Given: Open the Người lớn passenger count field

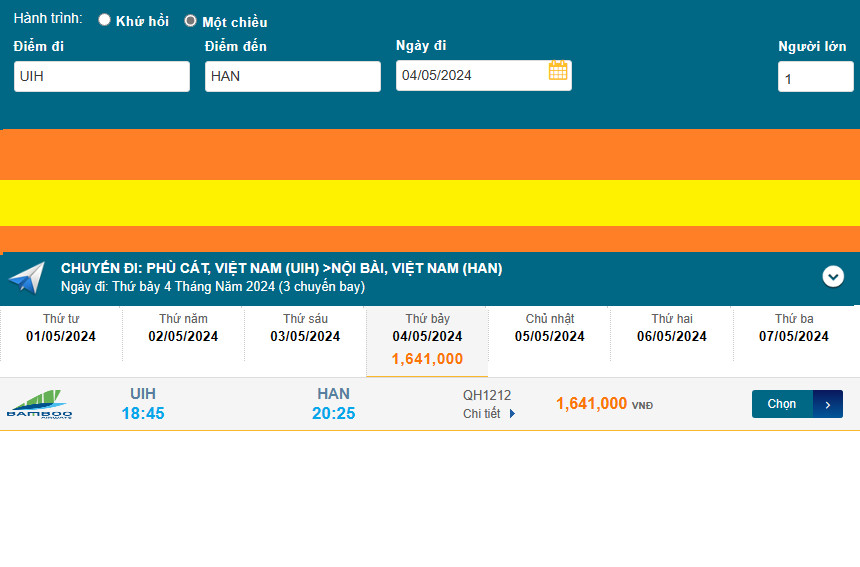Looking at the screenshot, I should coord(815,77).
